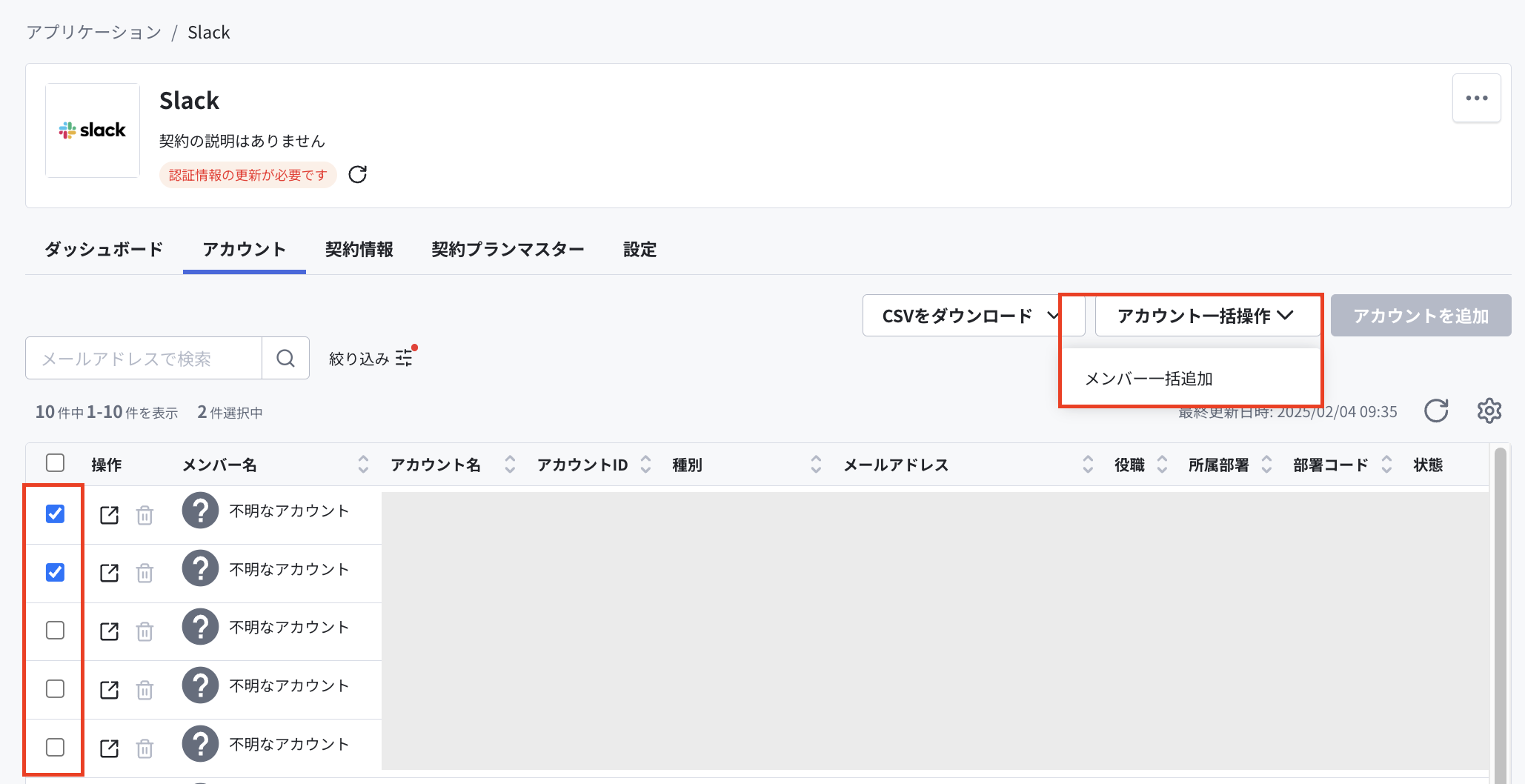The width and height of the screenshot is (1525, 784).
Task: Toggle the select-all checkbox in table header
Action: (x=55, y=463)
